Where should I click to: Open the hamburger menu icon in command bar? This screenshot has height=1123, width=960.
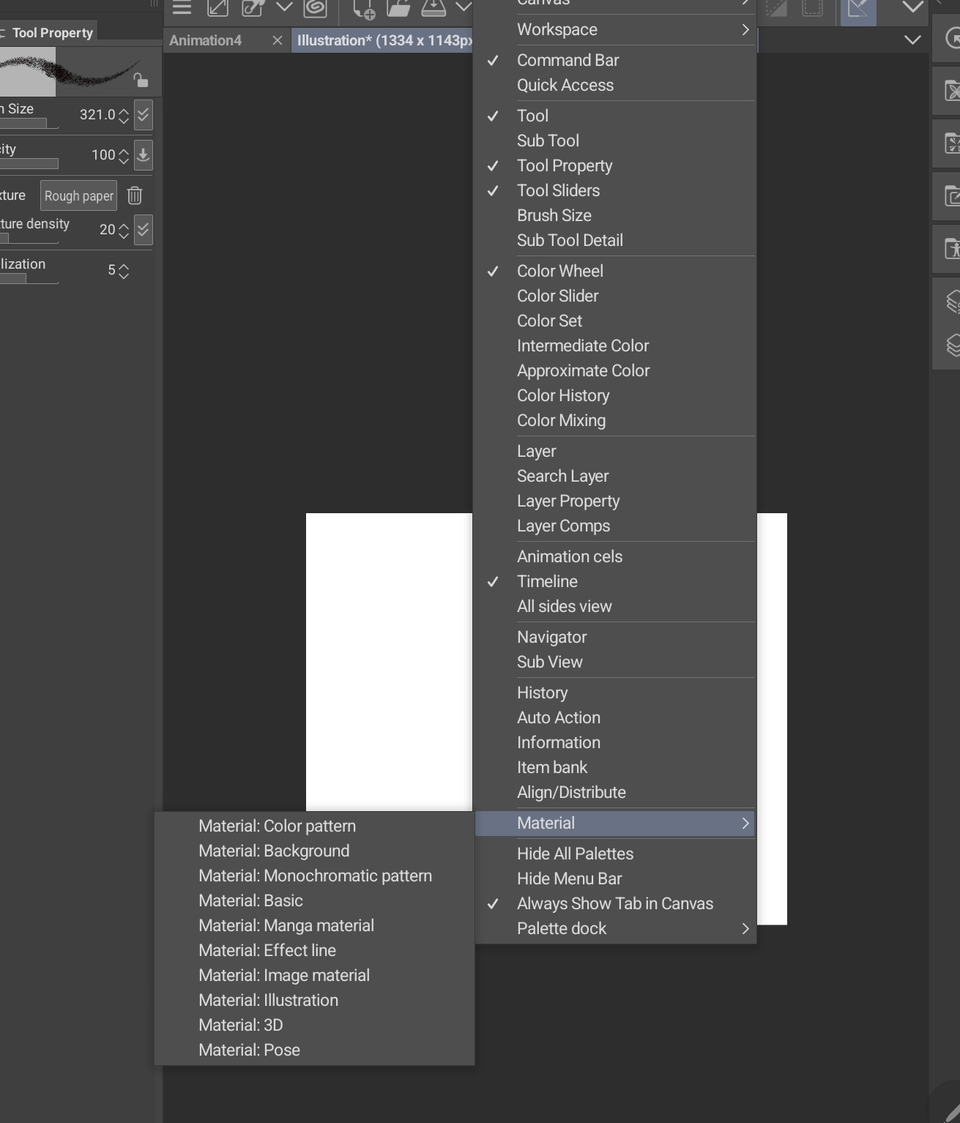(x=181, y=8)
